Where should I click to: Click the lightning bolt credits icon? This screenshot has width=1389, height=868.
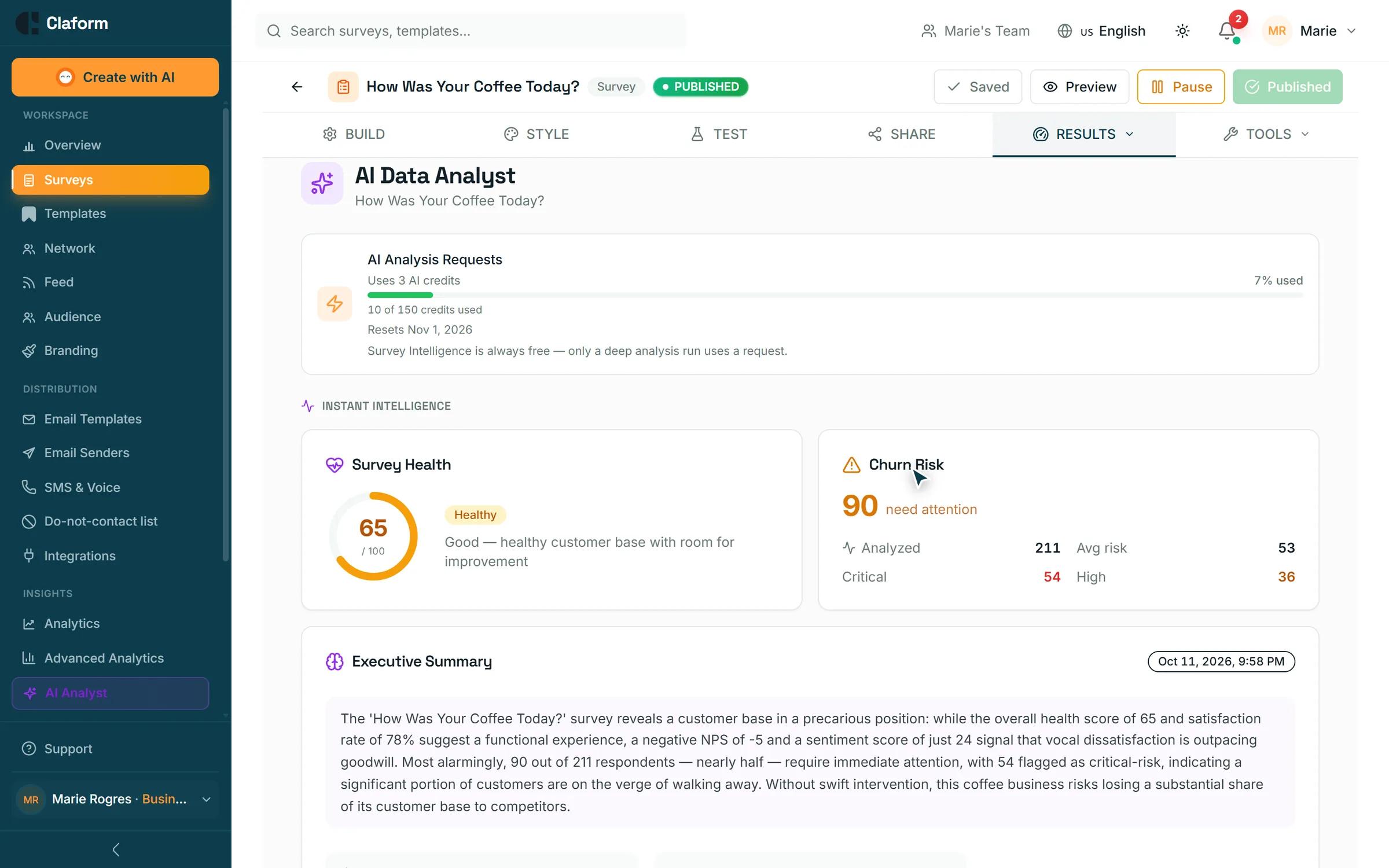pyautogui.click(x=335, y=304)
